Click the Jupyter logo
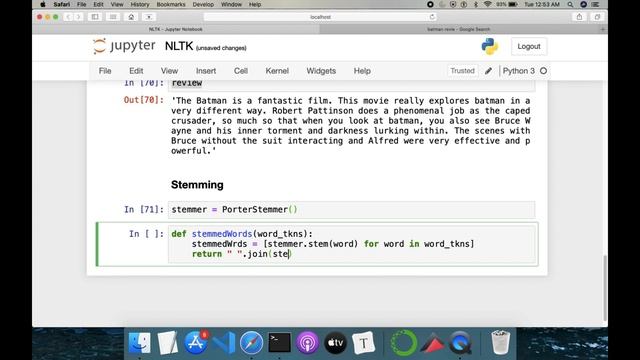 124,46
